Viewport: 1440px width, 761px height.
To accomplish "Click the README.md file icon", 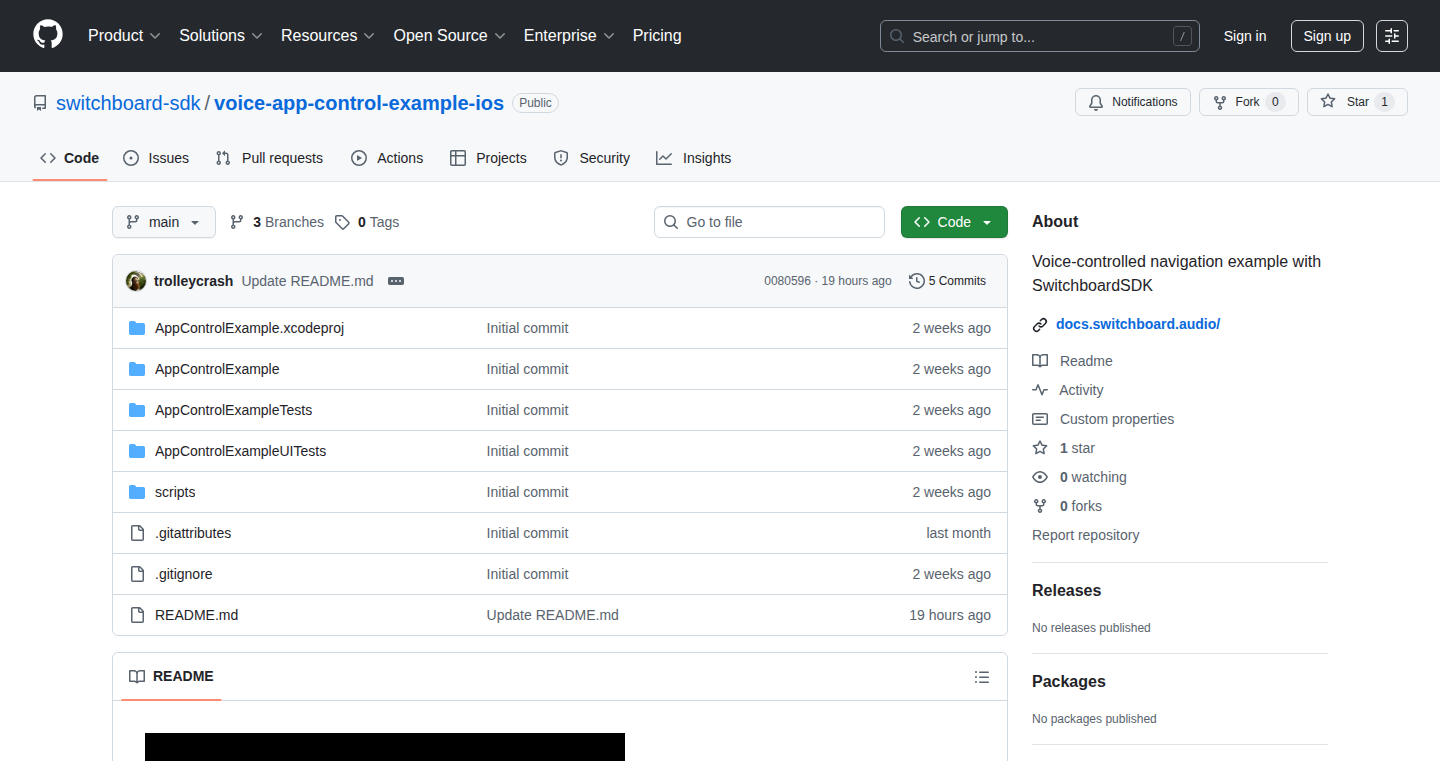I will tap(137, 615).
